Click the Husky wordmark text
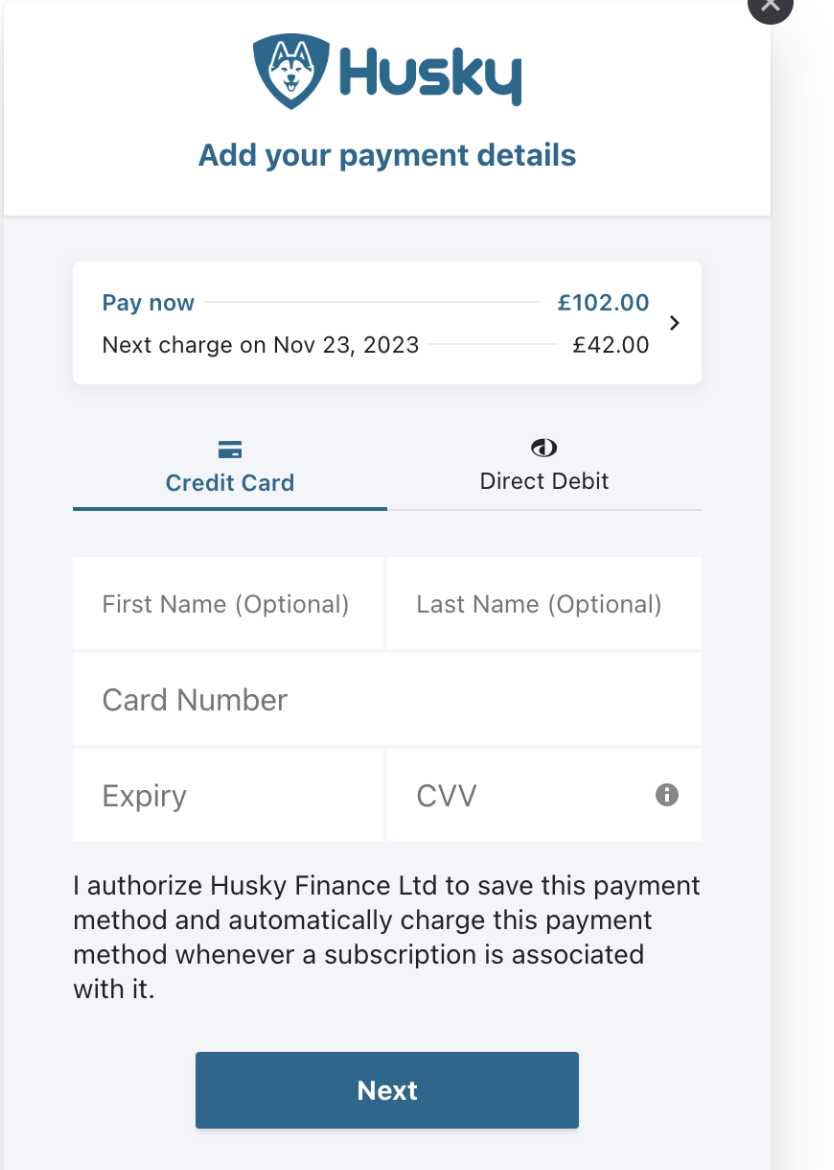Viewport: 834px width, 1170px height. (x=431, y=73)
